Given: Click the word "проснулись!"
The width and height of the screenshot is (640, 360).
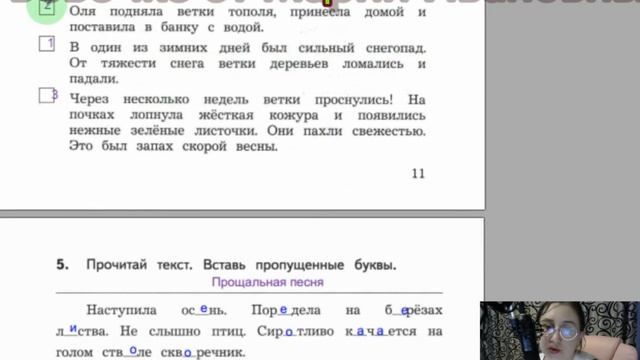Looking at the screenshot, I should click(354, 100).
